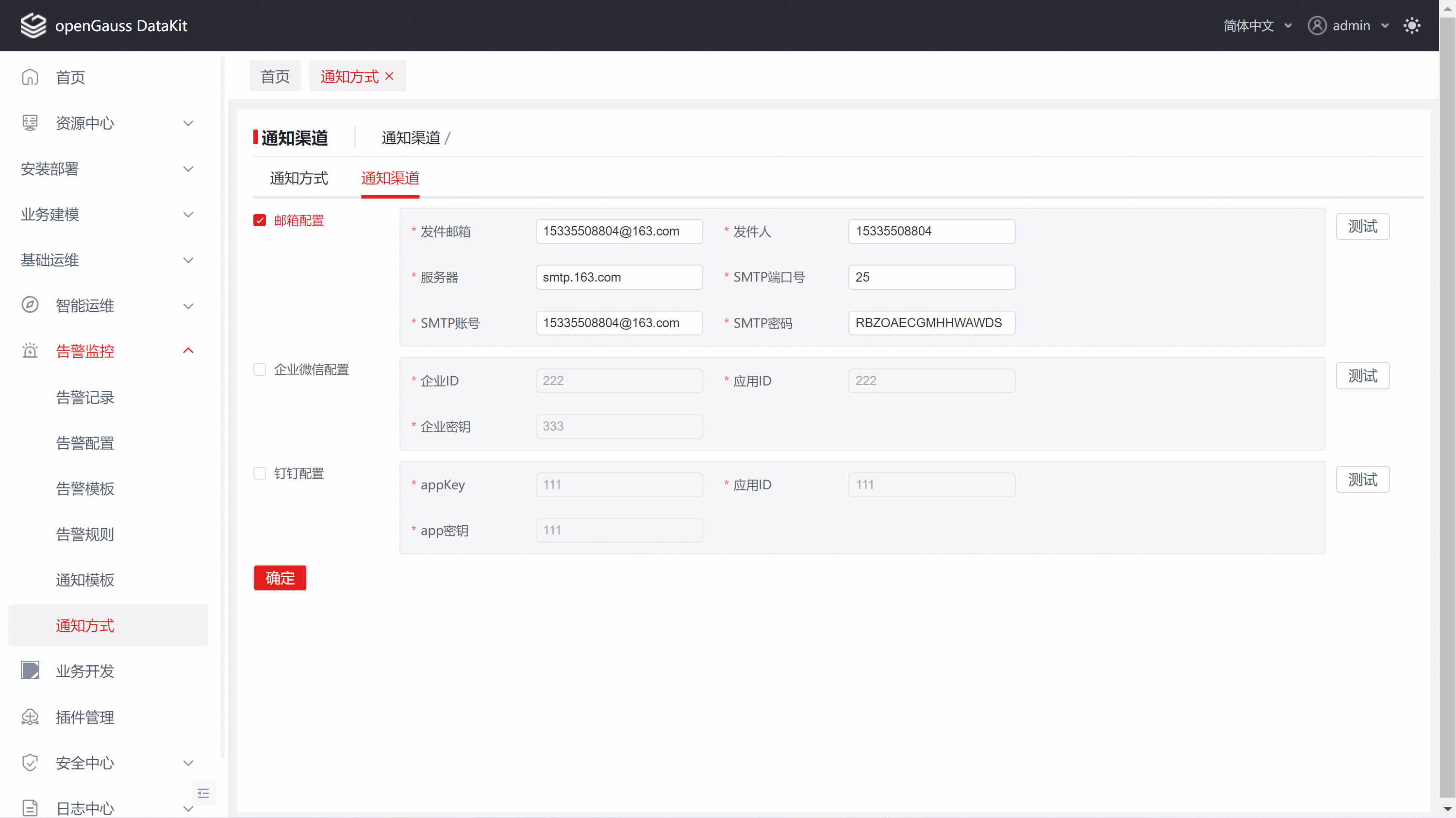The width and height of the screenshot is (1456, 818).
Task: Collapse the sidebar with the fold icon
Action: pos(203,793)
